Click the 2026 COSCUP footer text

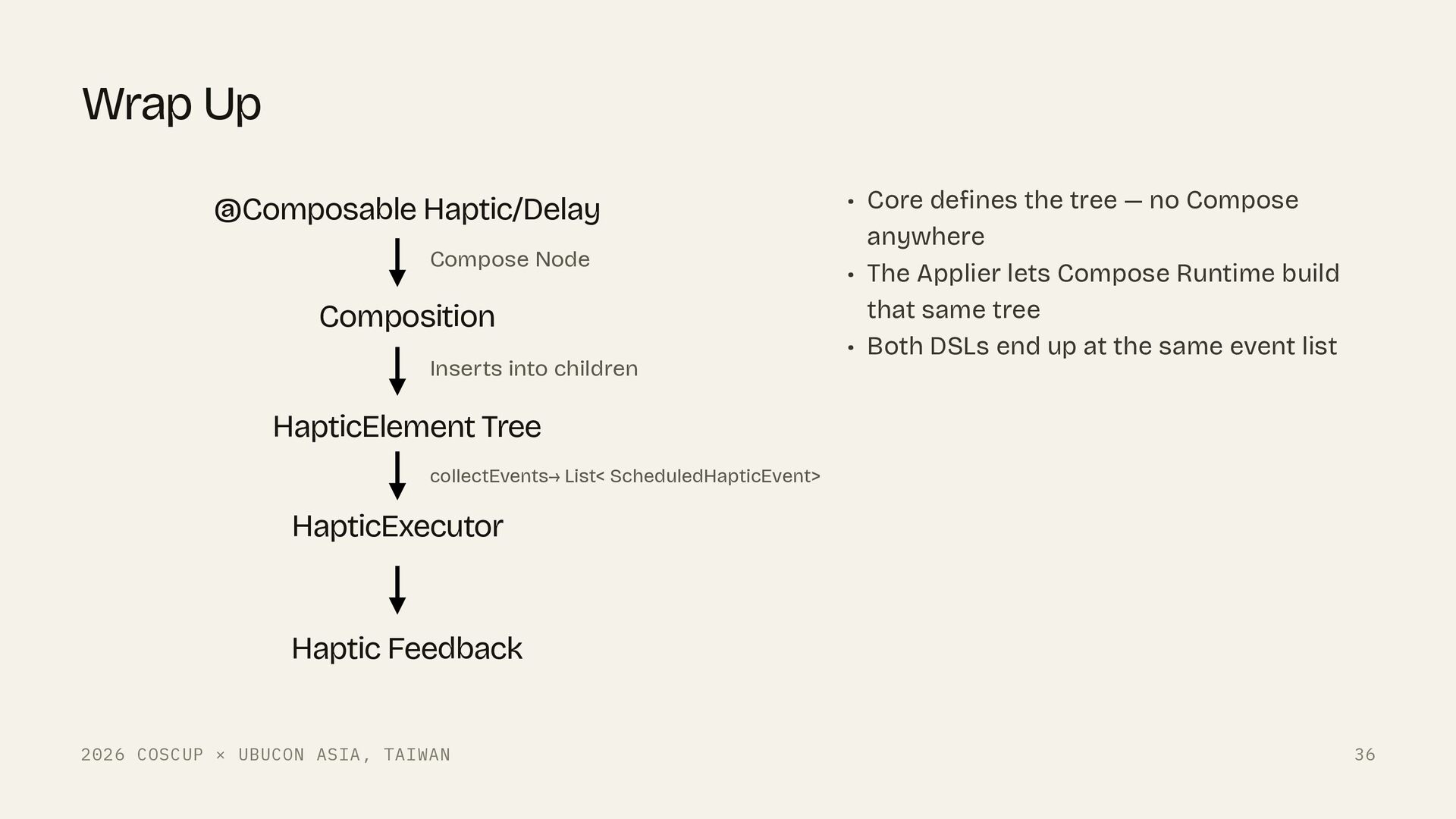coord(265,755)
